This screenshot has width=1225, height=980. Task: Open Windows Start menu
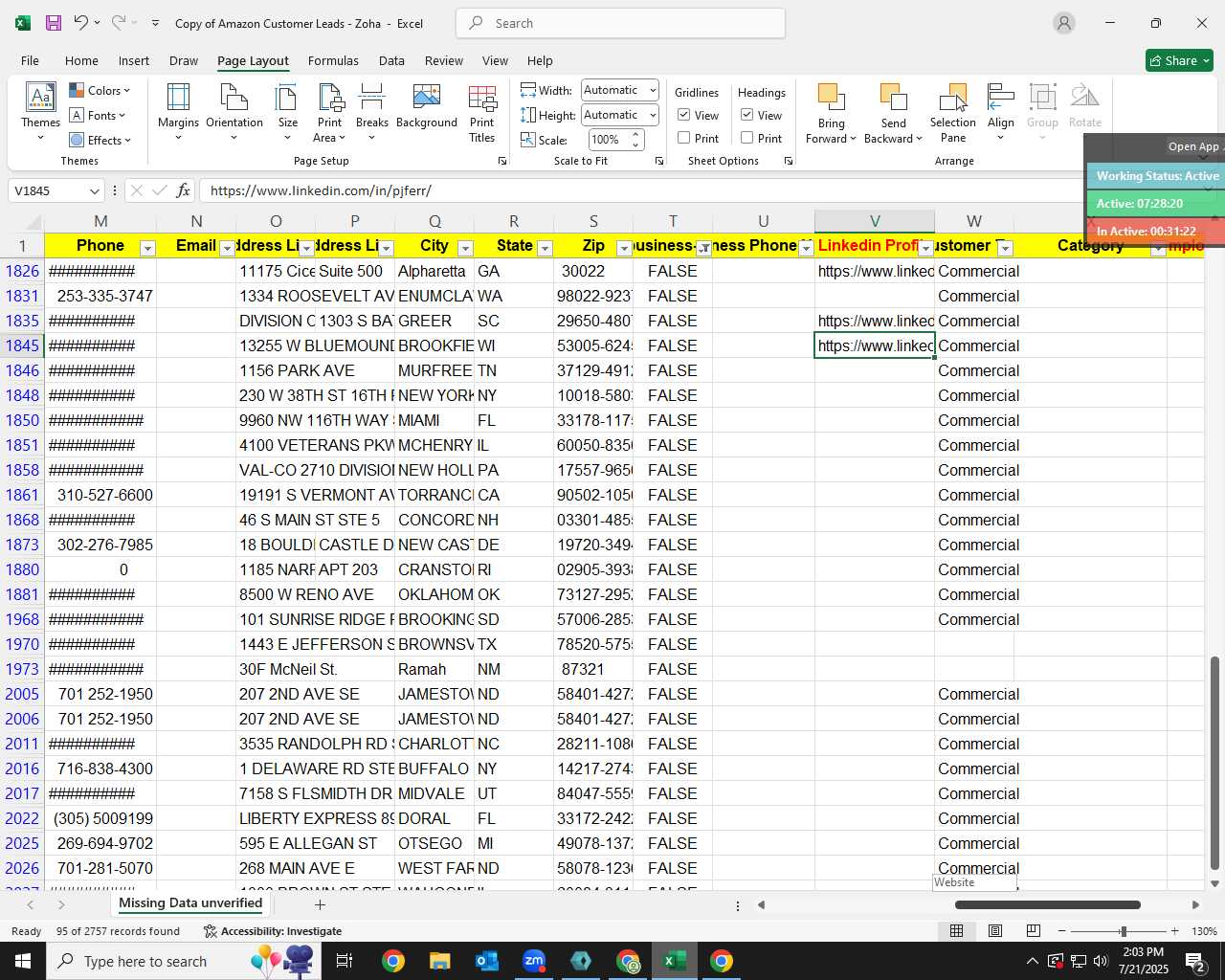[23, 961]
